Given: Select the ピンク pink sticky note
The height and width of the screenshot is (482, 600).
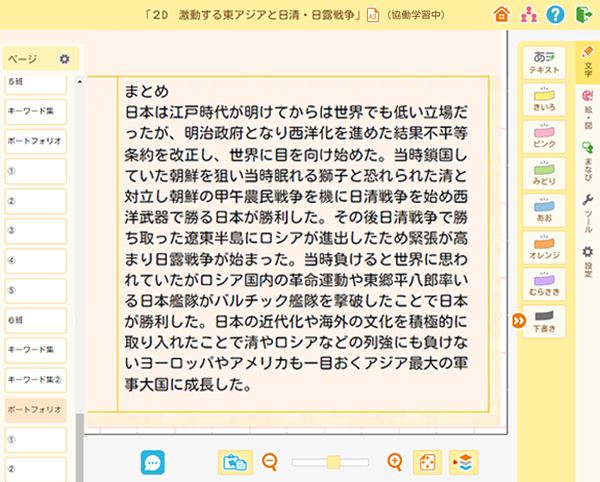Looking at the screenshot, I should (x=544, y=136).
